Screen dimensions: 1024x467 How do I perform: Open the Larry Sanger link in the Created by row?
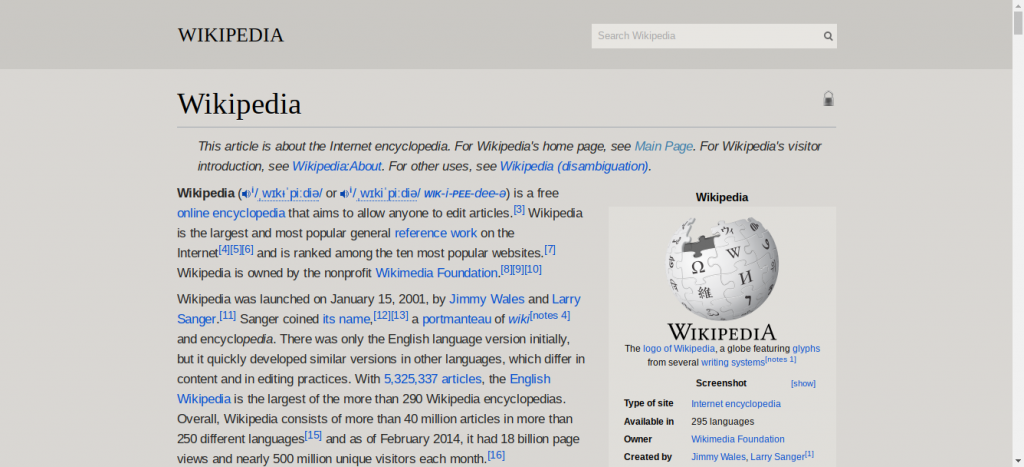pos(777,457)
